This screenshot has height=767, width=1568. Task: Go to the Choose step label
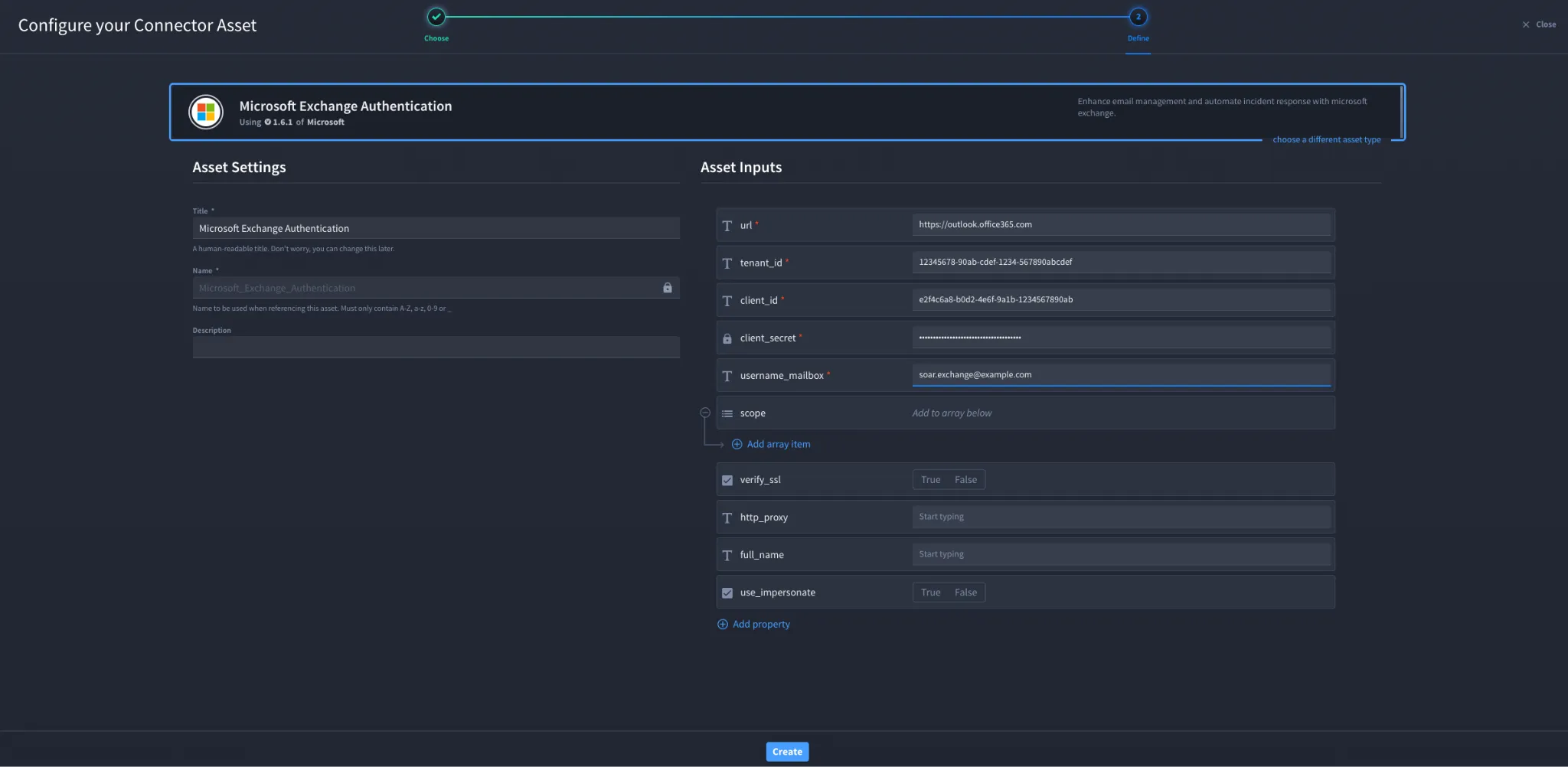(x=436, y=38)
